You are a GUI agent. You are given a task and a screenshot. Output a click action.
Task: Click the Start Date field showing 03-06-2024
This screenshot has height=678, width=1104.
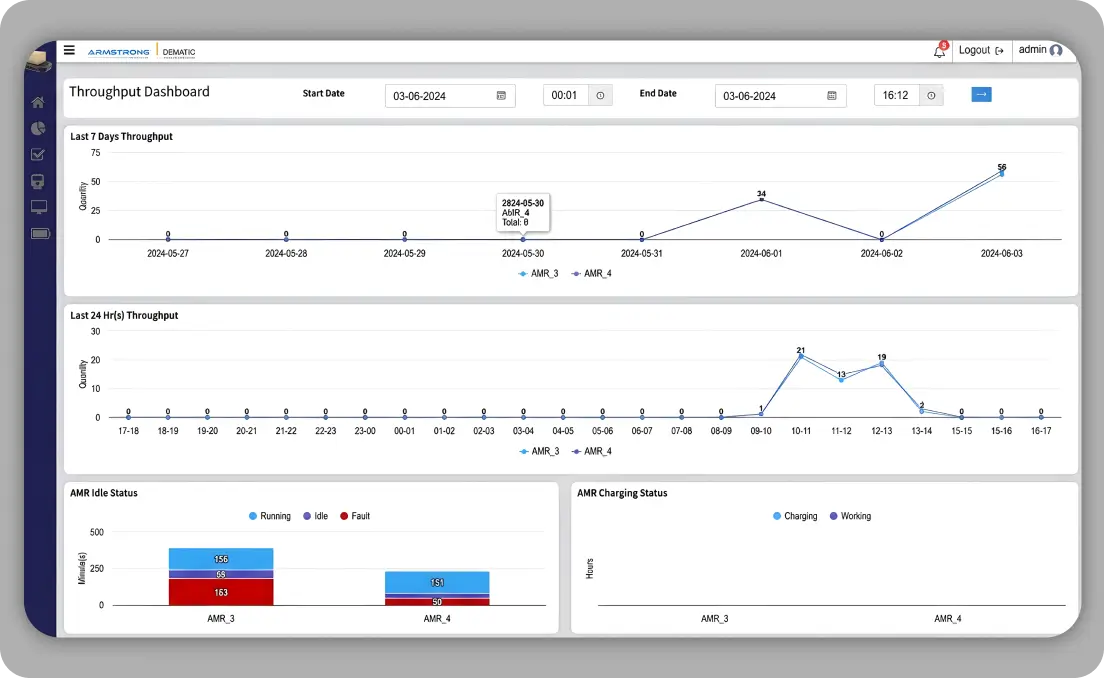(450, 96)
